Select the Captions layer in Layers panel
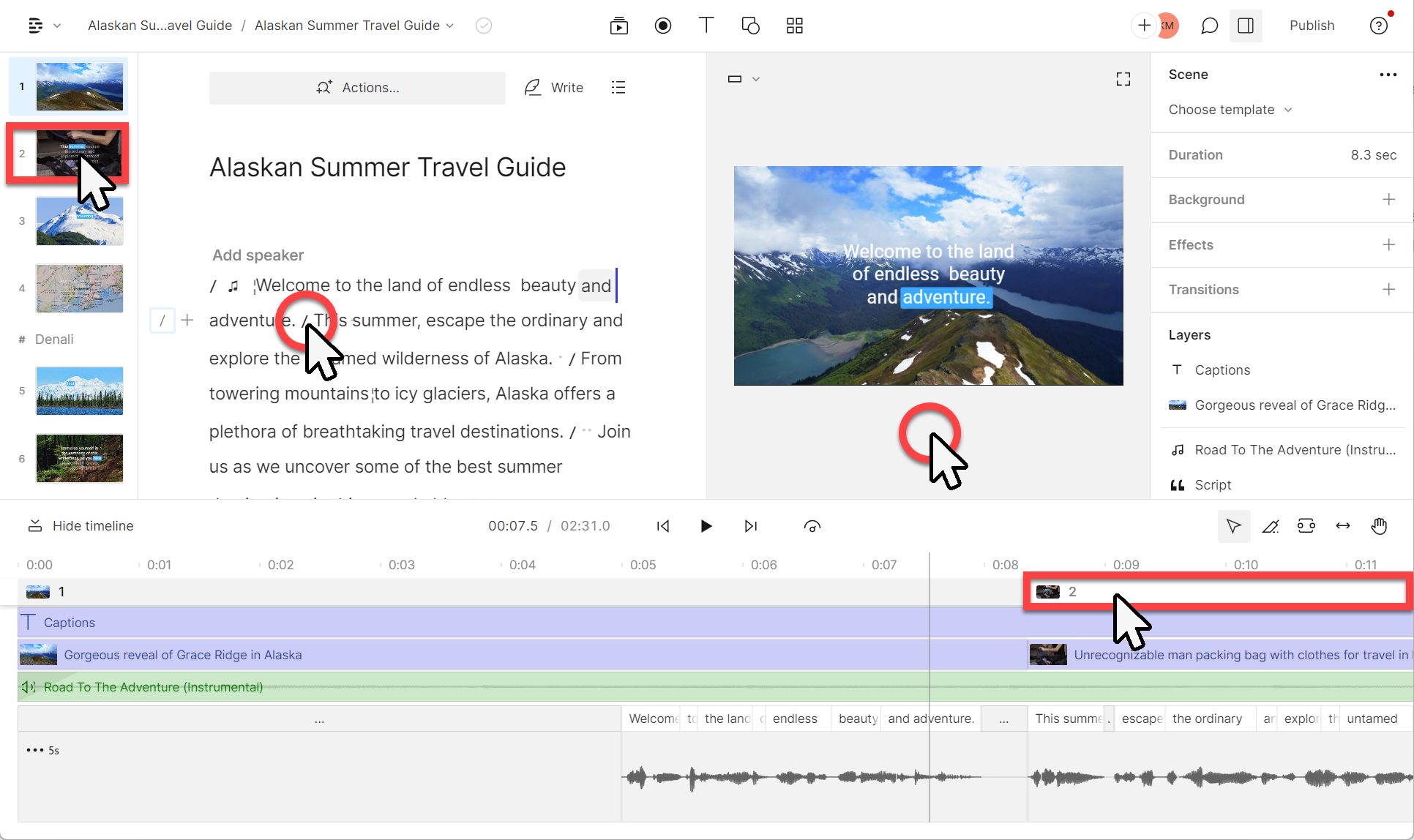The height and width of the screenshot is (840, 1414). pyautogui.click(x=1222, y=370)
